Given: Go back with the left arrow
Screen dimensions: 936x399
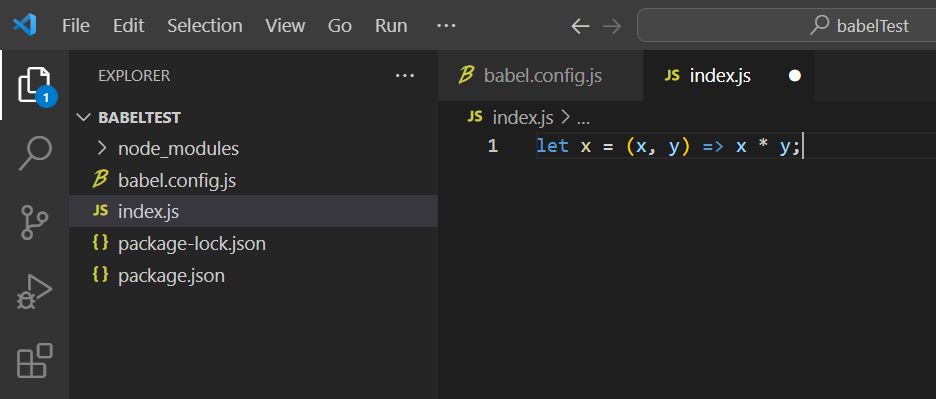Looking at the screenshot, I should click(580, 26).
